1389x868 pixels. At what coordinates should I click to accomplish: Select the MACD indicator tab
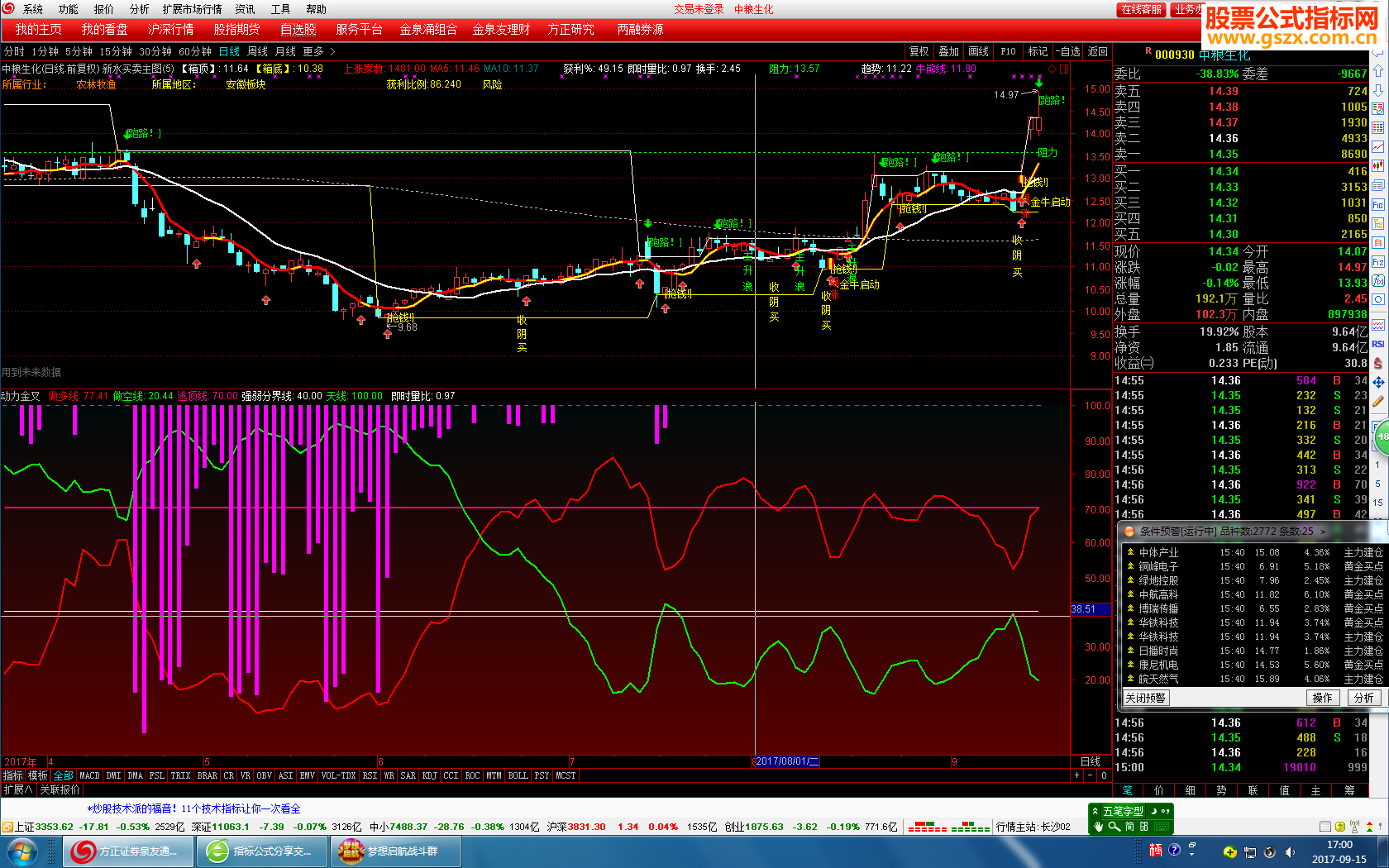pyautogui.click(x=89, y=775)
